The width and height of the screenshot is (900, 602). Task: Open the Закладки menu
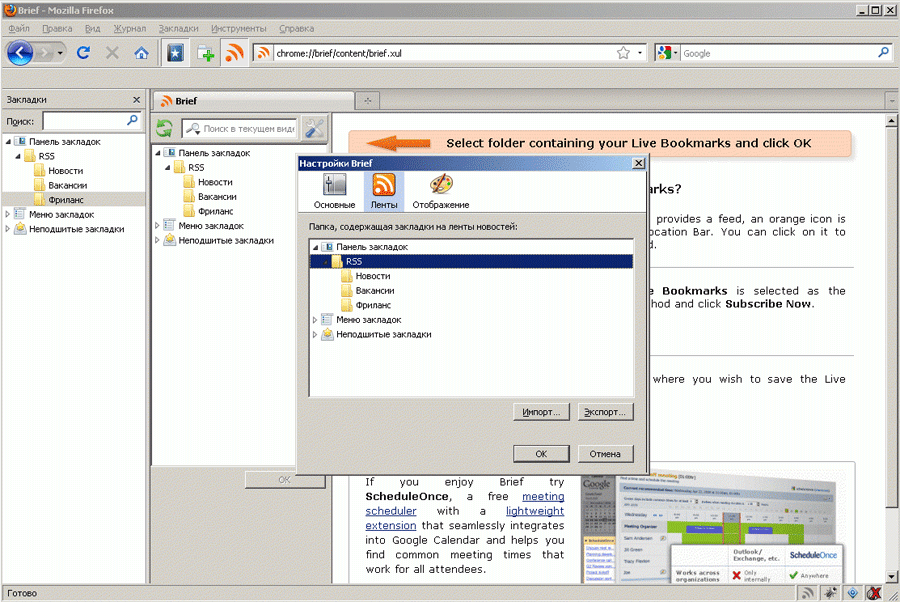pos(178,28)
